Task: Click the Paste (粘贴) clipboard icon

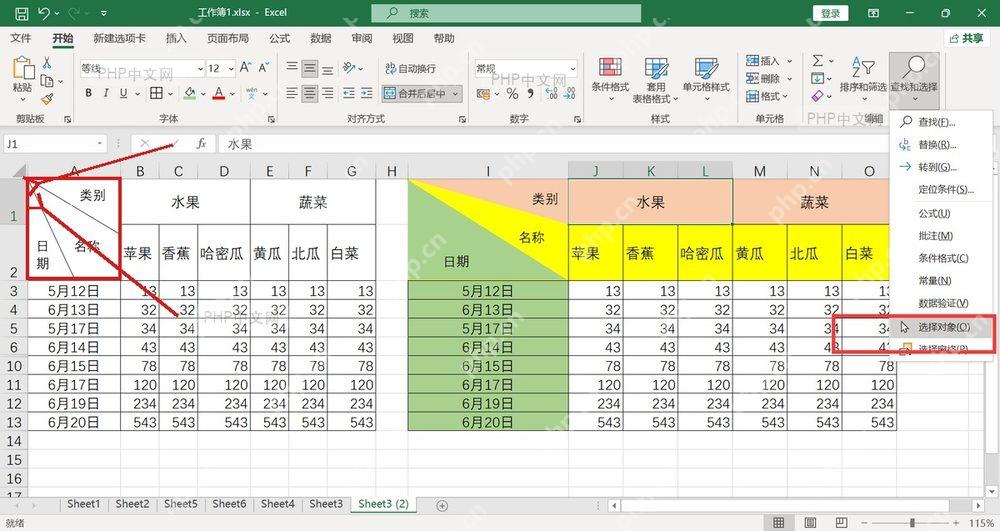Action: [22, 69]
